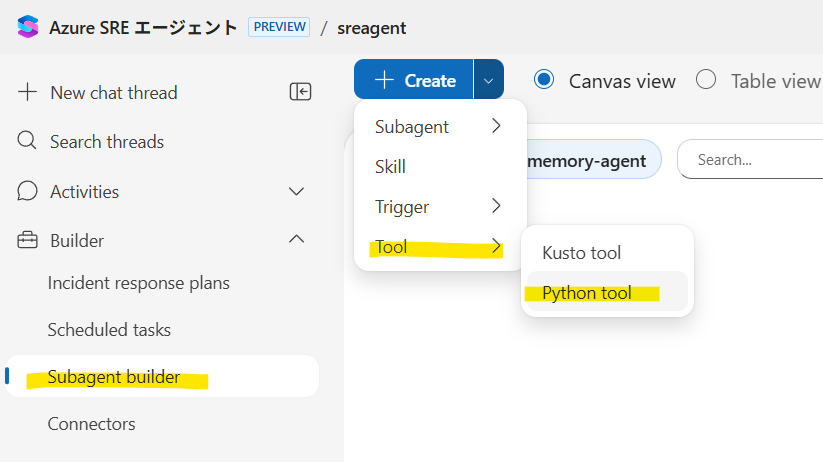The image size is (823, 462).
Task: Choose Subagent in the Create menu
Action: point(440,127)
